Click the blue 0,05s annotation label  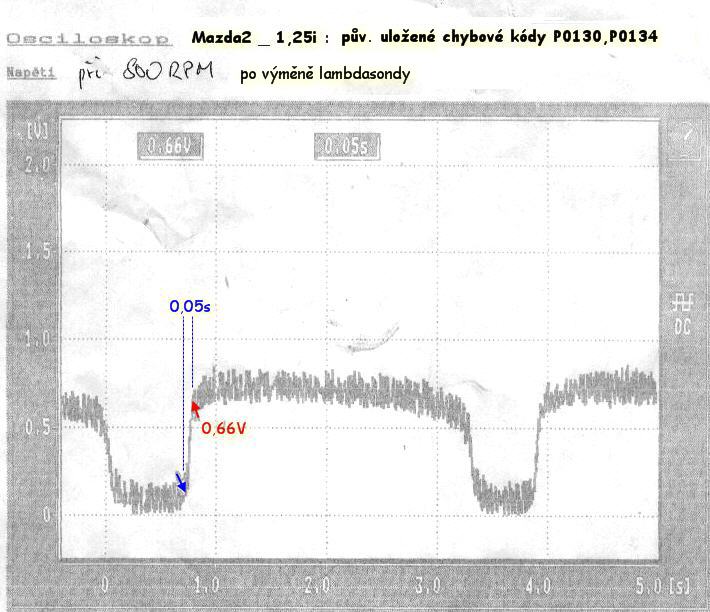(x=190, y=307)
